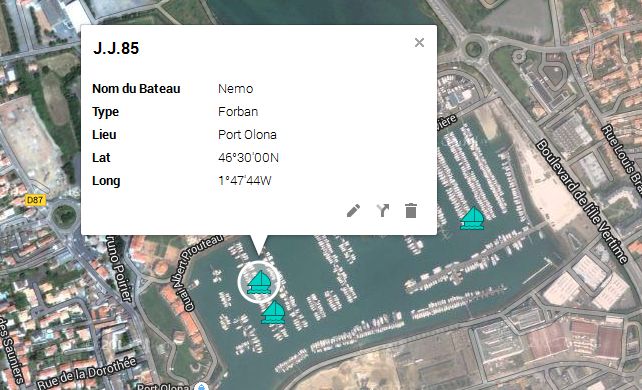The image size is (642, 390).
Task: Click the Type value Forban
Action: pyautogui.click(x=238, y=112)
